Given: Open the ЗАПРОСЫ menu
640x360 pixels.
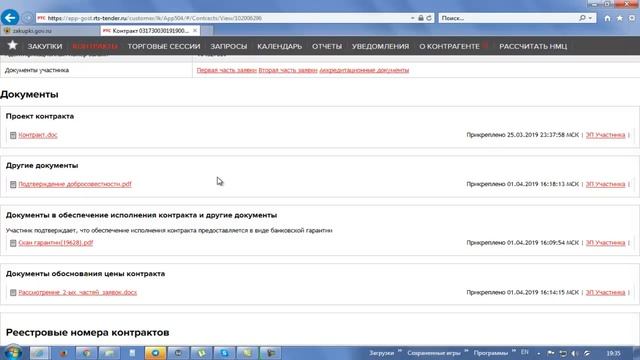Looking at the screenshot, I should [229, 47].
